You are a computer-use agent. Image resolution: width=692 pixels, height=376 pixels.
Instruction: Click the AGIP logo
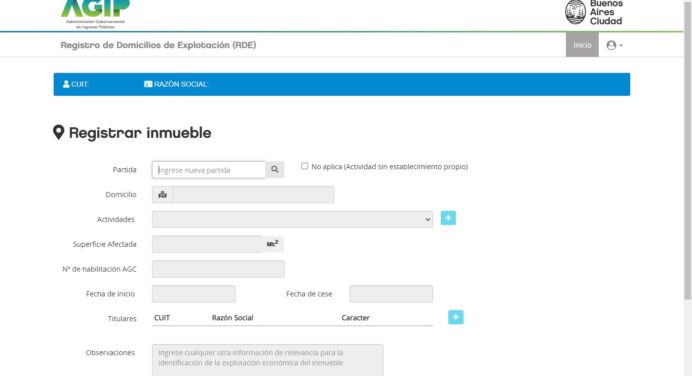95,14
